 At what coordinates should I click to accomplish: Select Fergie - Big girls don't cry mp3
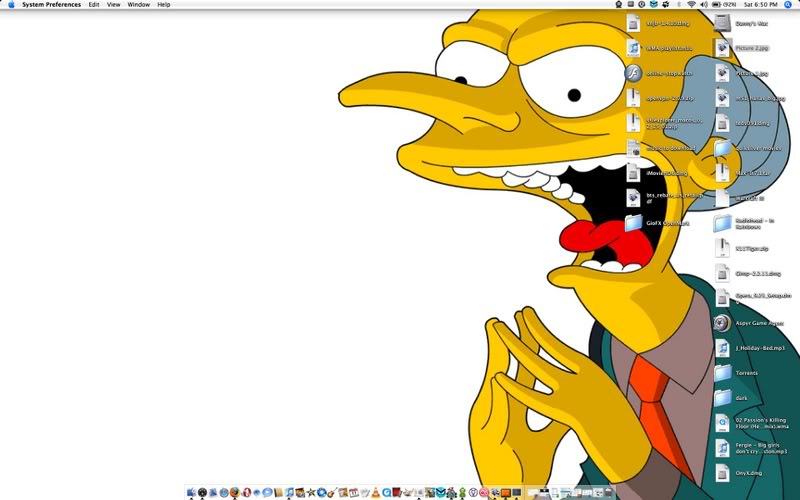tap(722, 448)
